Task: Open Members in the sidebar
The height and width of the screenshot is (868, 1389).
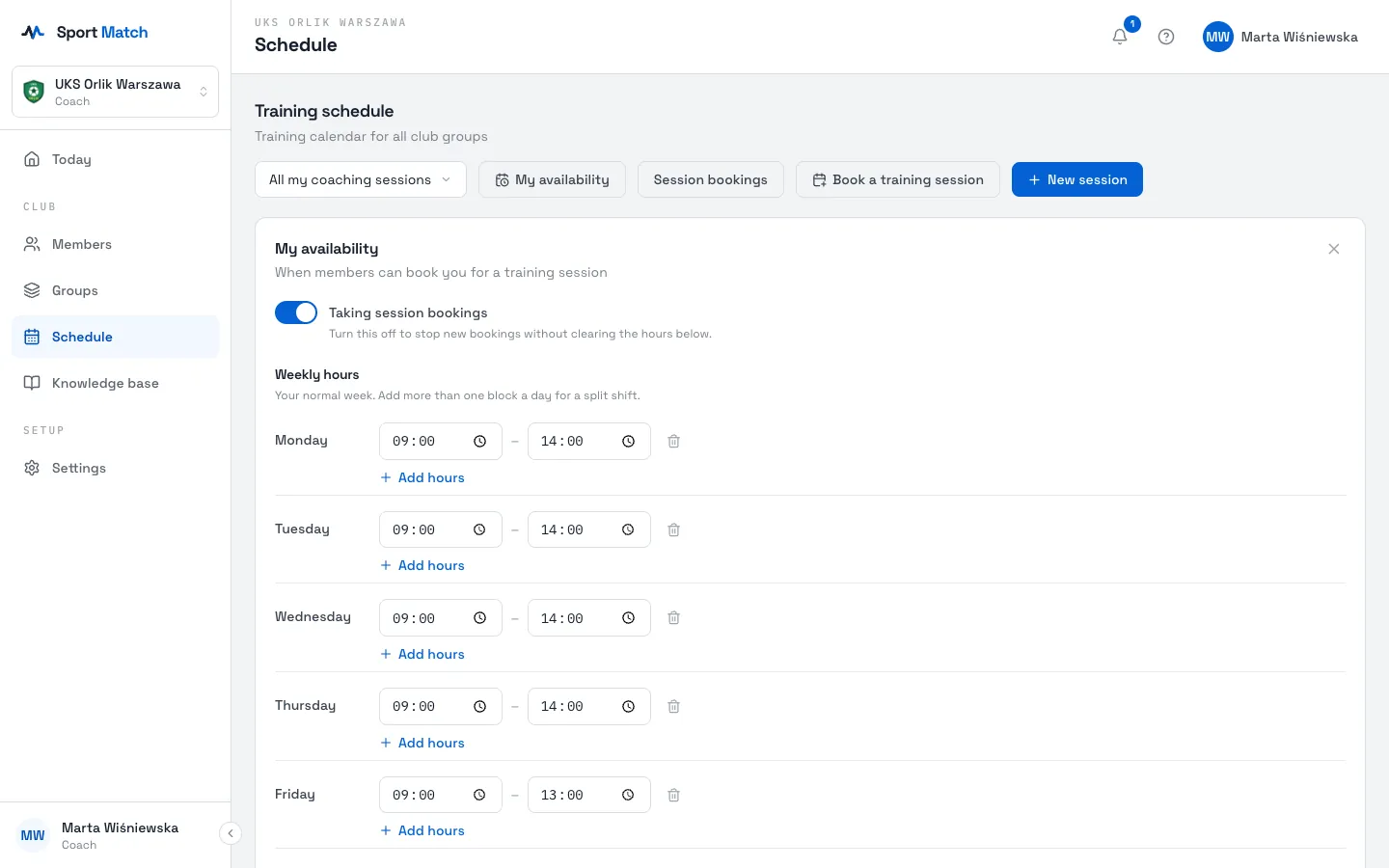Action: [116, 244]
